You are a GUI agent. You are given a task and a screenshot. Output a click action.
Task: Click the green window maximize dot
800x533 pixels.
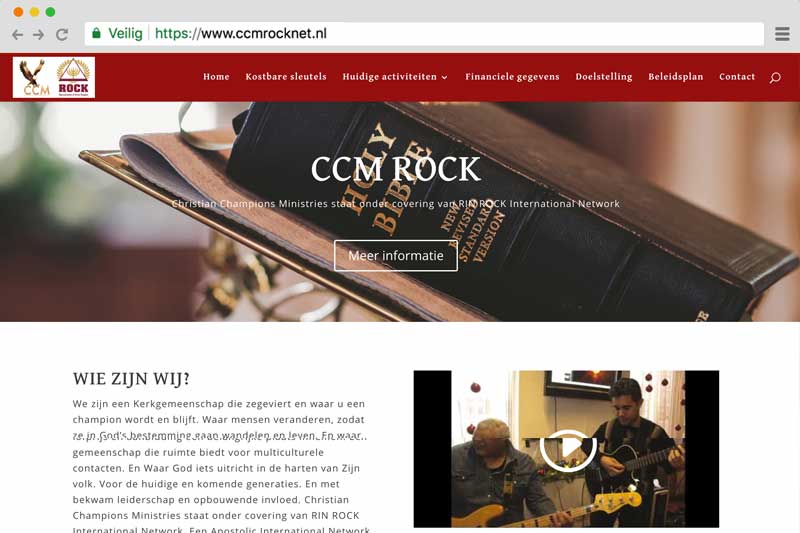[51, 12]
